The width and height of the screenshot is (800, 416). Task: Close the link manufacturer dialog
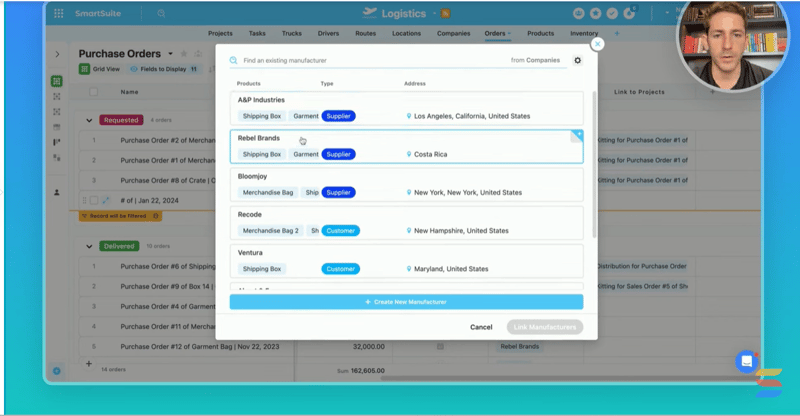pyautogui.click(x=597, y=44)
